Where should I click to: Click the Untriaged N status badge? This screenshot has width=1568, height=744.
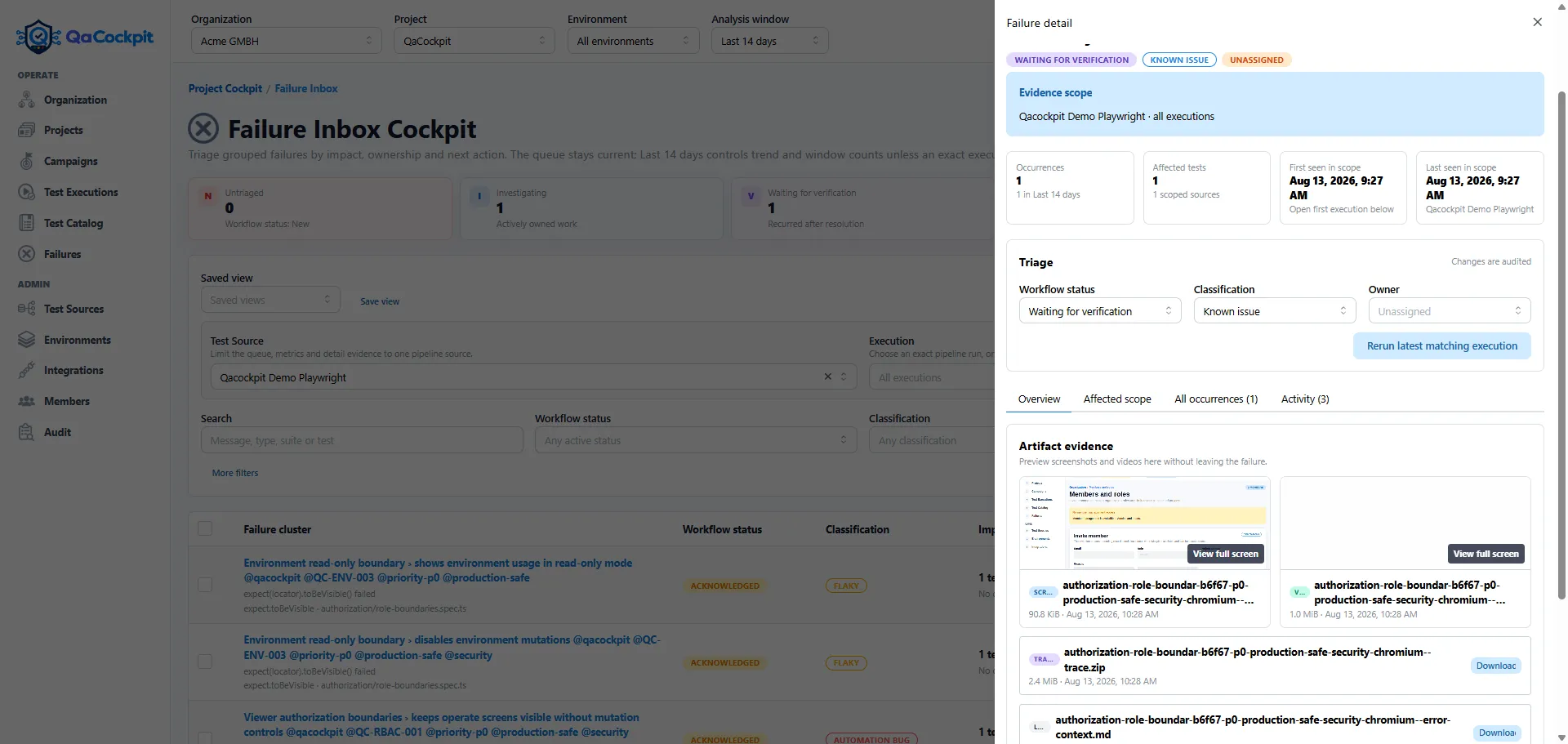click(208, 196)
